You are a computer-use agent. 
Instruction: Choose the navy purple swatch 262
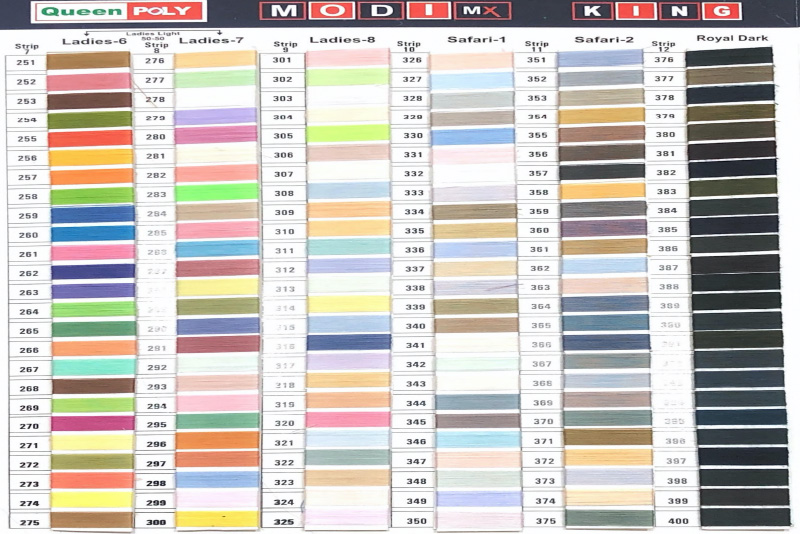pos(93,273)
